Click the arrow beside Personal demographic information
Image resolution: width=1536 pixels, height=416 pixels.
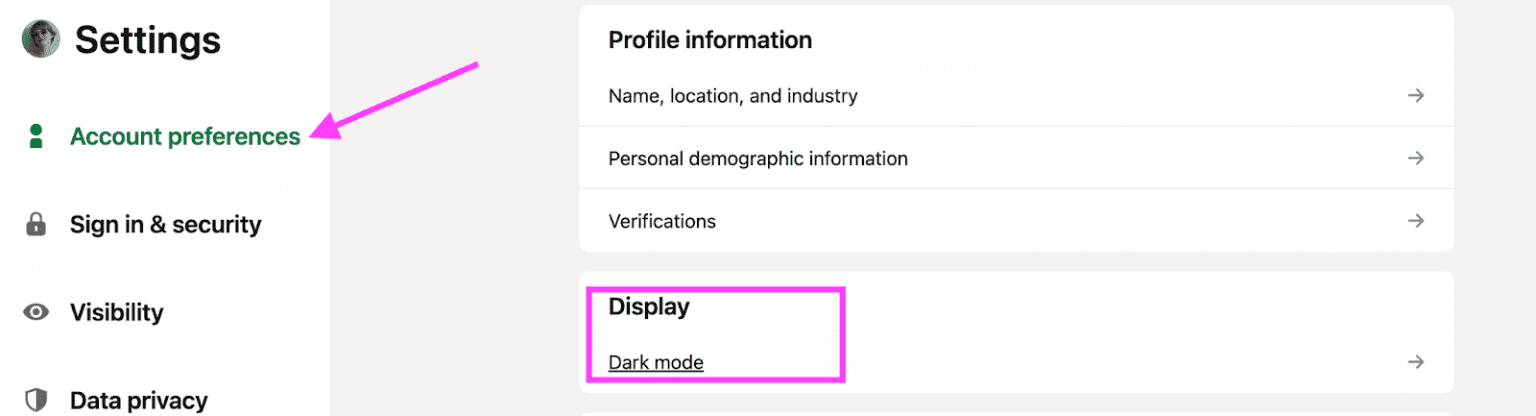[x=1415, y=158]
